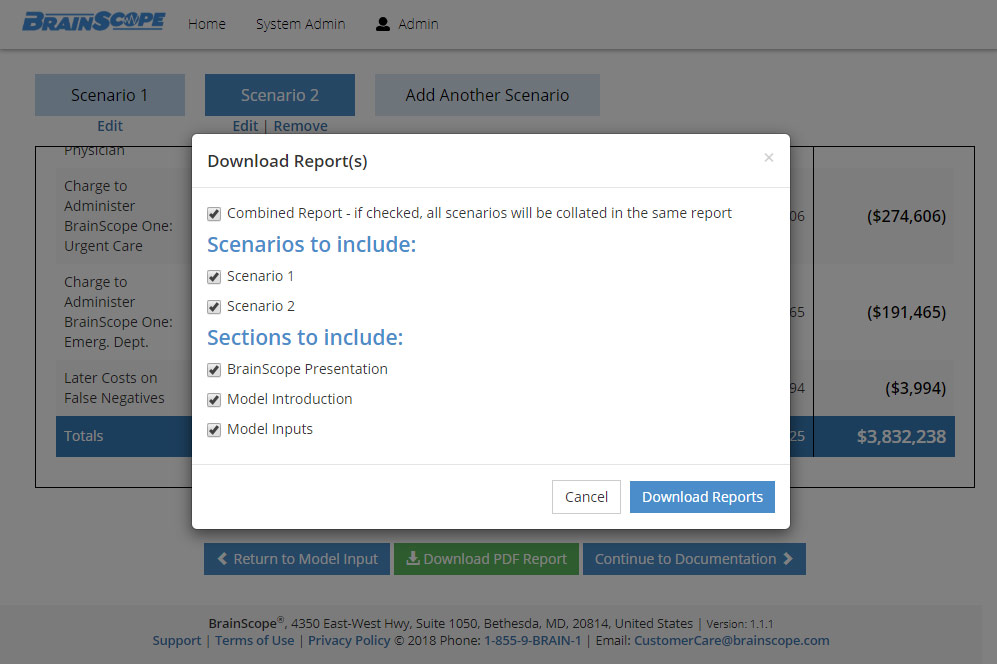
Task: Click the ($274,606) value
Action: [906, 216]
